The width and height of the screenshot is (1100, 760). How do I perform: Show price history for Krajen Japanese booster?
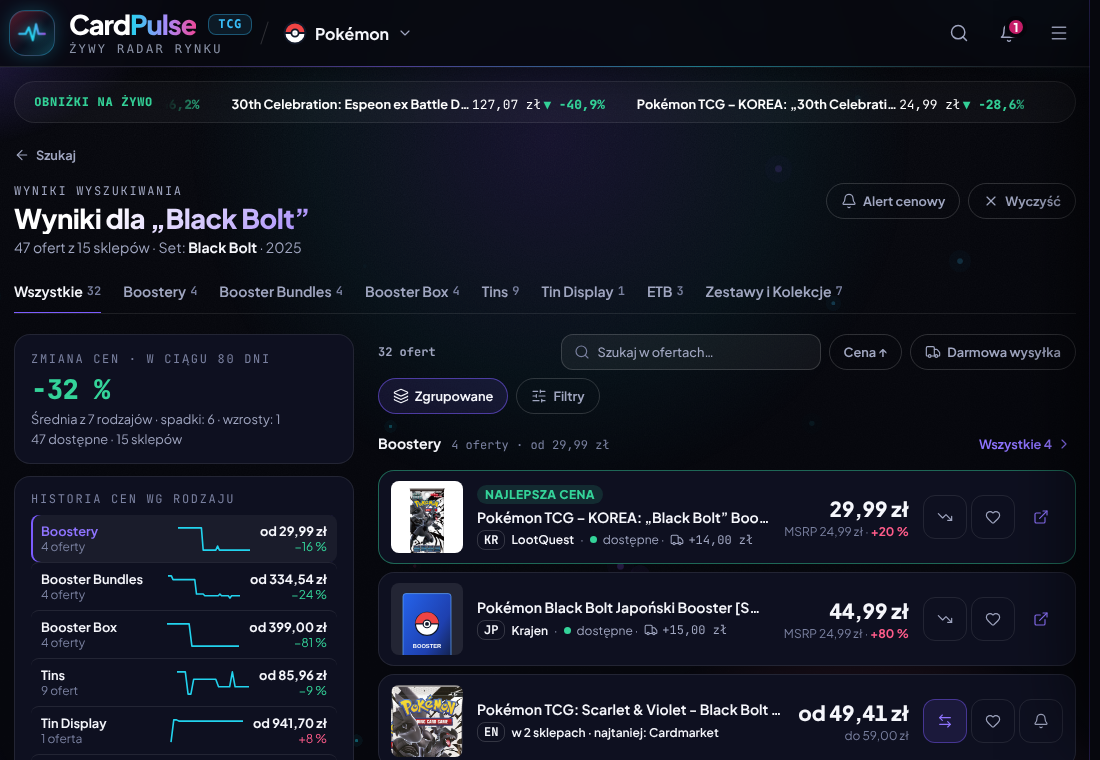[944, 619]
